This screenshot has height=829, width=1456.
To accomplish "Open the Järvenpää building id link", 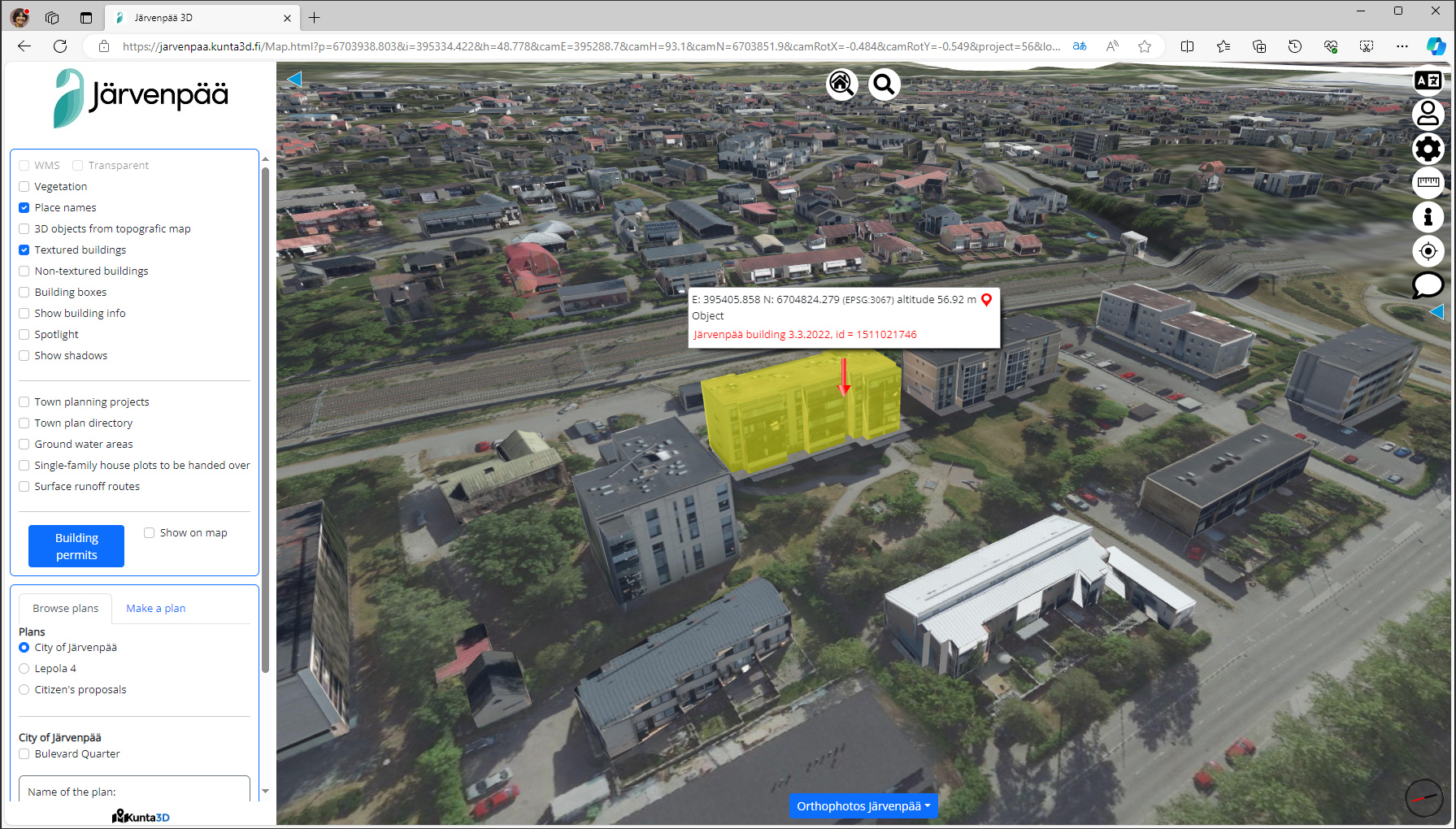I will [805, 334].
